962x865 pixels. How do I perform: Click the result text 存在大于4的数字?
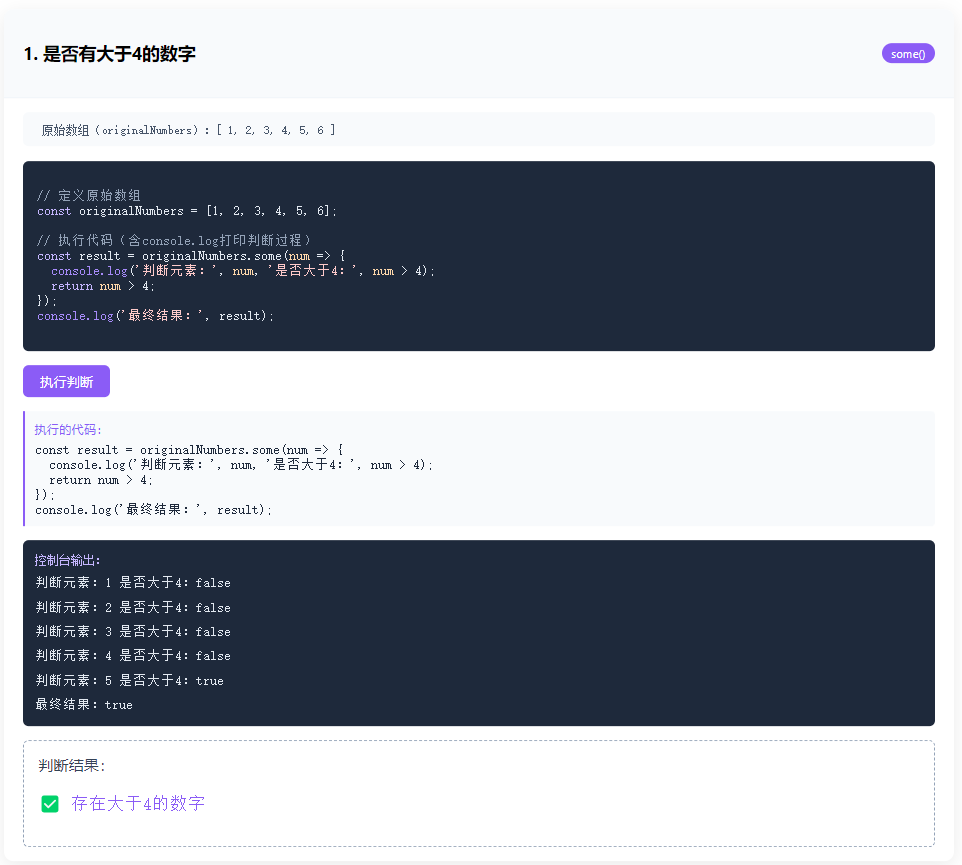pyautogui.click(x=138, y=804)
